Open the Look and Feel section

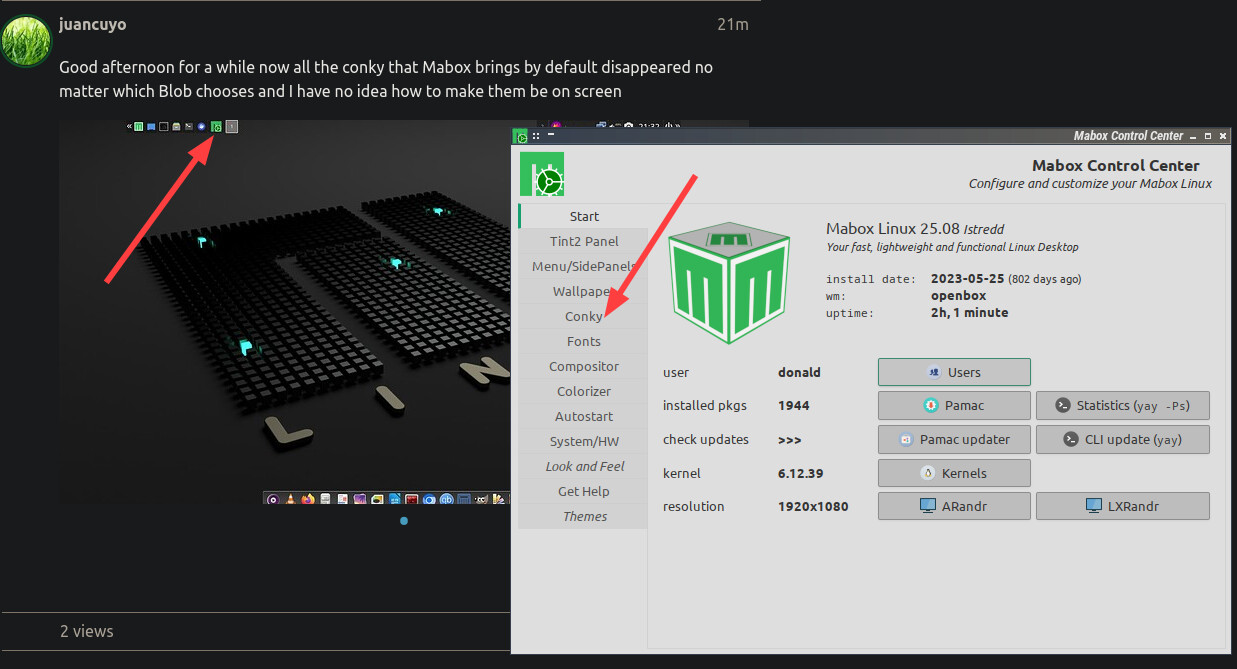click(584, 466)
